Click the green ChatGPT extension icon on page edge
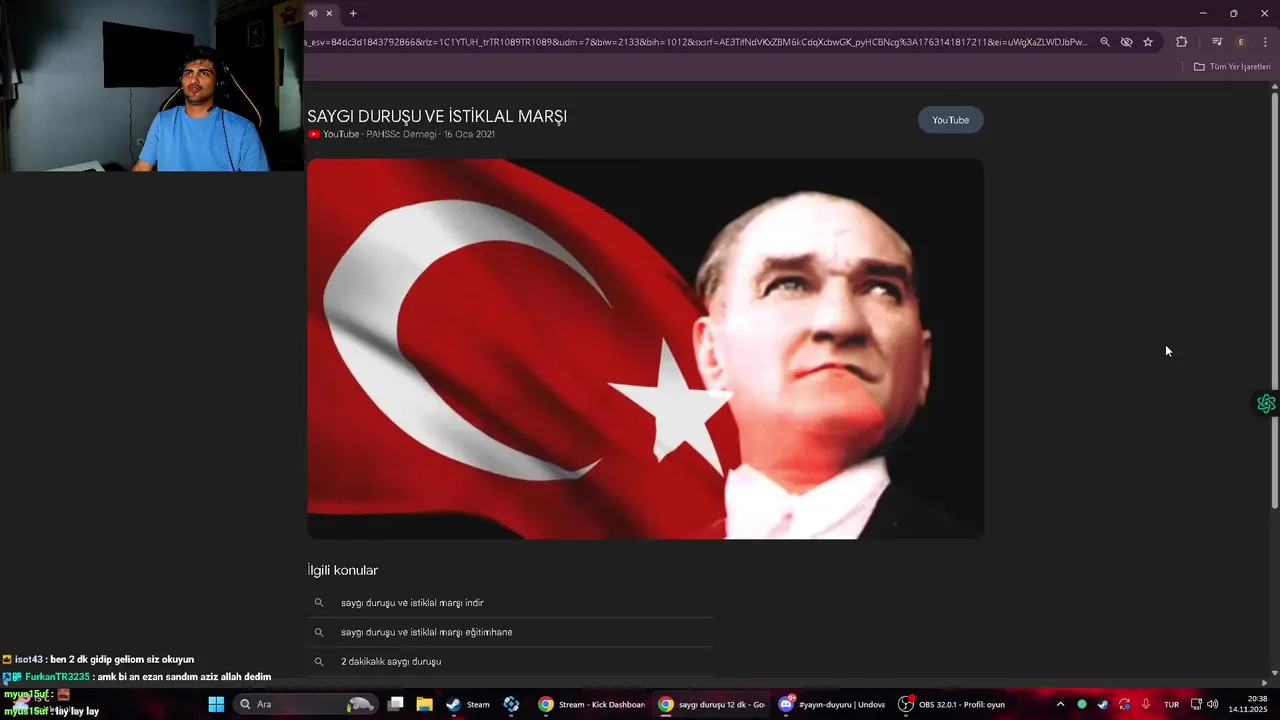This screenshot has height=720, width=1280. pyautogui.click(x=1266, y=403)
